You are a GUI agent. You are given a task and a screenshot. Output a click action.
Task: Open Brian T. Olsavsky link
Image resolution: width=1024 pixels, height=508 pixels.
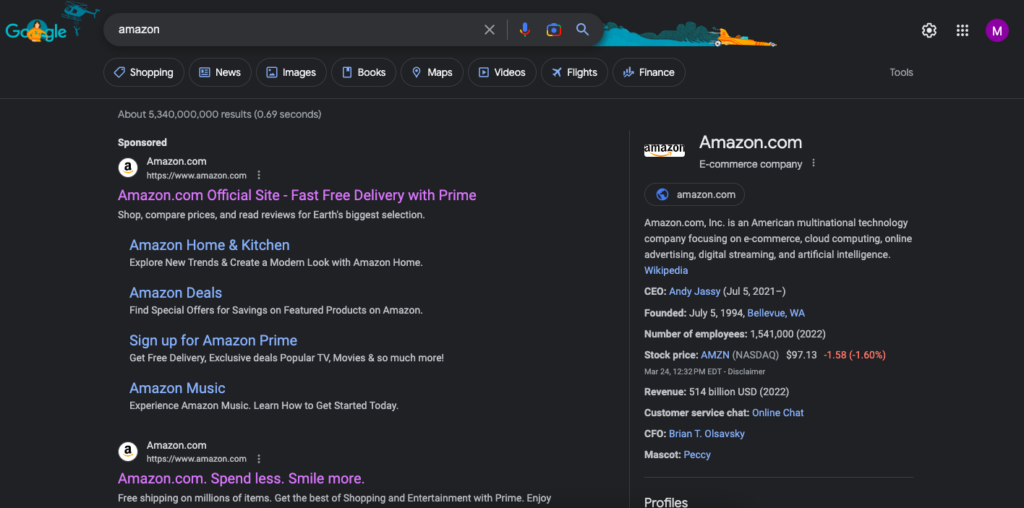pos(707,434)
